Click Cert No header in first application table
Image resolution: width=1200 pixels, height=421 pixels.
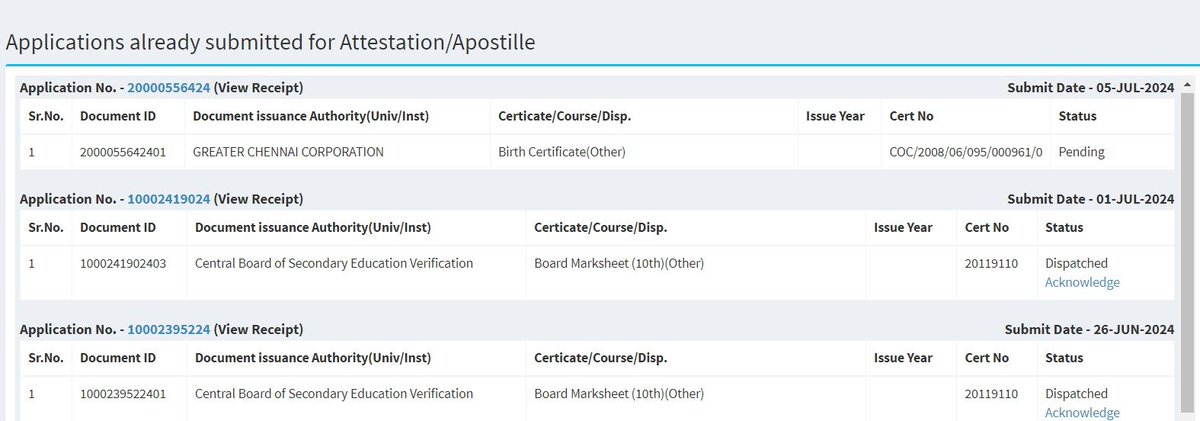pyautogui.click(x=911, y=116)
